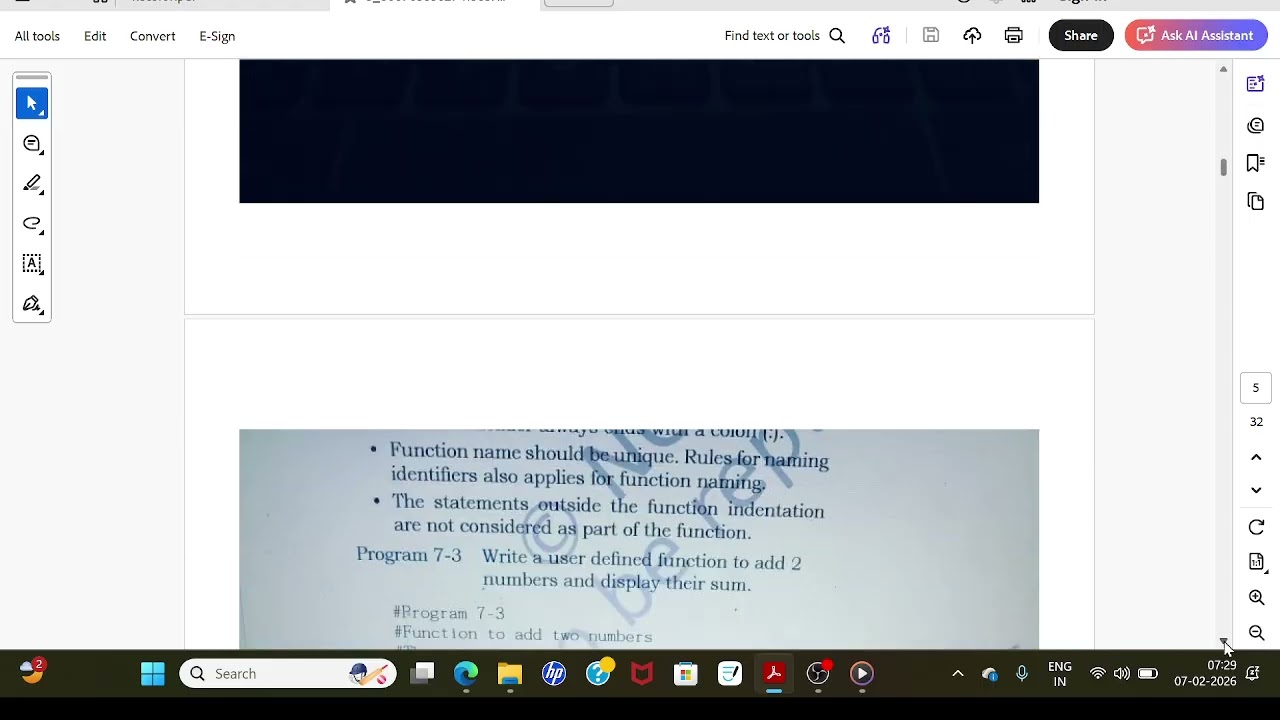
Task: Open the page display options icon
Action: tap(1256, 562)
